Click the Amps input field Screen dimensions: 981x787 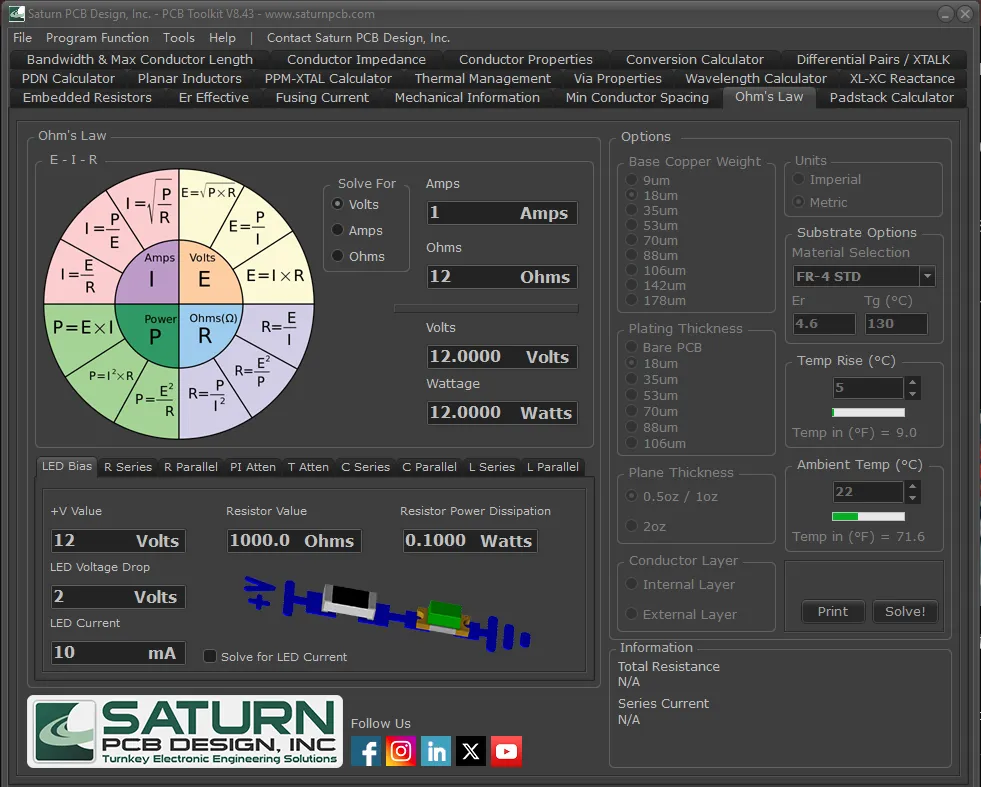[502, 213]
